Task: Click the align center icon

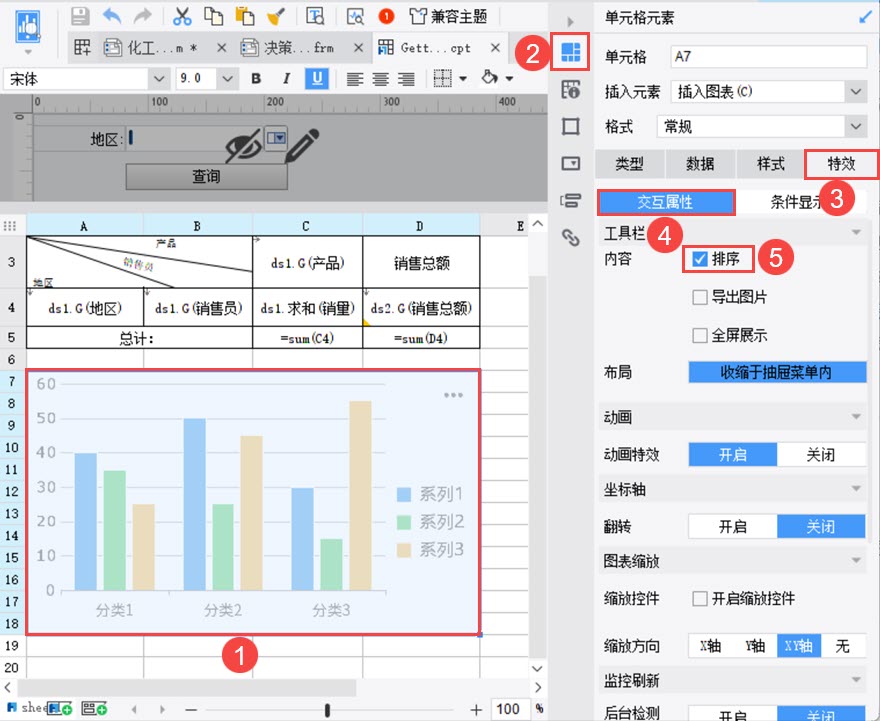Action: click(x=381, y=78)
